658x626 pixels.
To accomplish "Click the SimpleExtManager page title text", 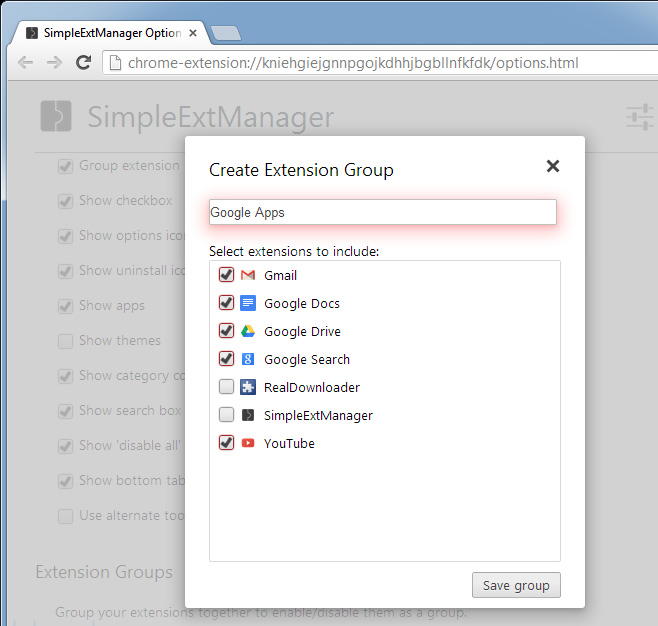I will (211, 117).
